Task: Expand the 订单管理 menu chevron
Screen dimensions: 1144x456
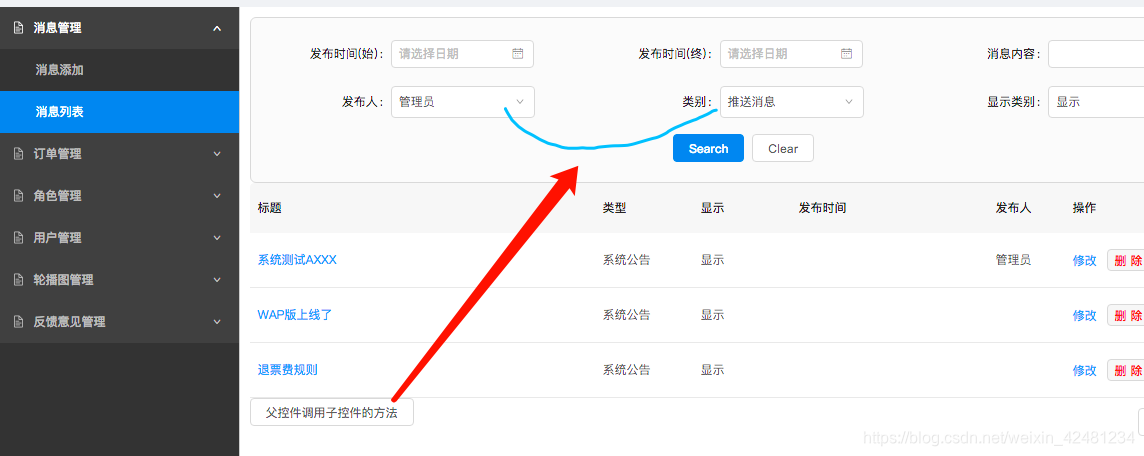Action: [x=217, y=154]
